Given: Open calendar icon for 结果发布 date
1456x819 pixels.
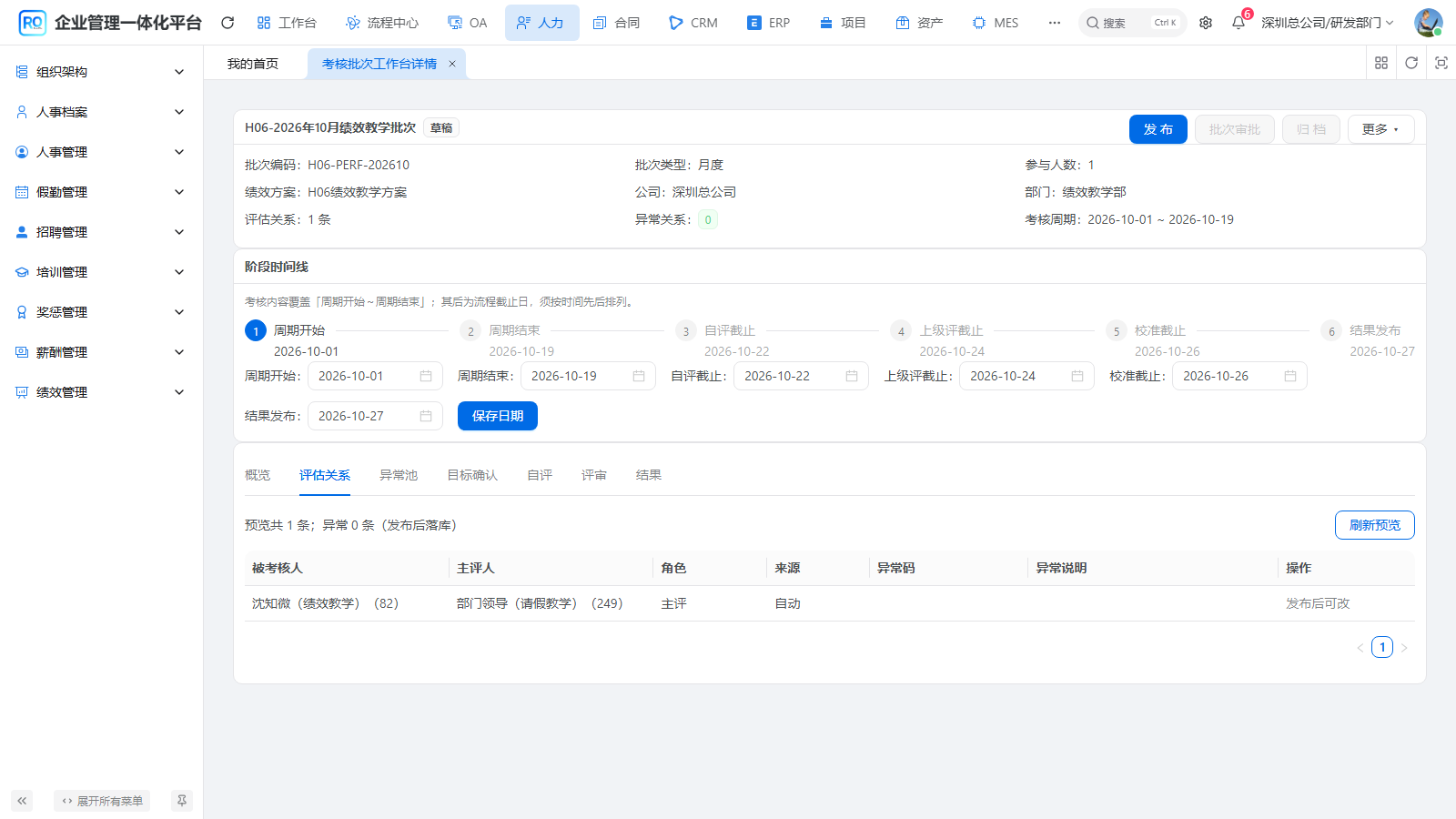Looking at the screenshot, I should (426, 416).
